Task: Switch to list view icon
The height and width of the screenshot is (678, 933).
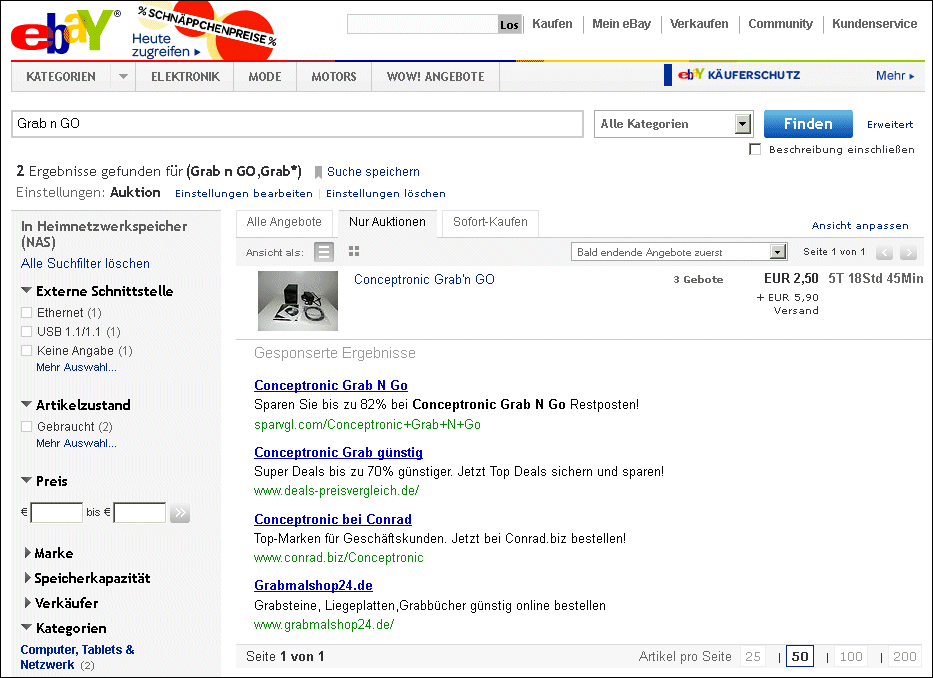Action: [324, 252]
